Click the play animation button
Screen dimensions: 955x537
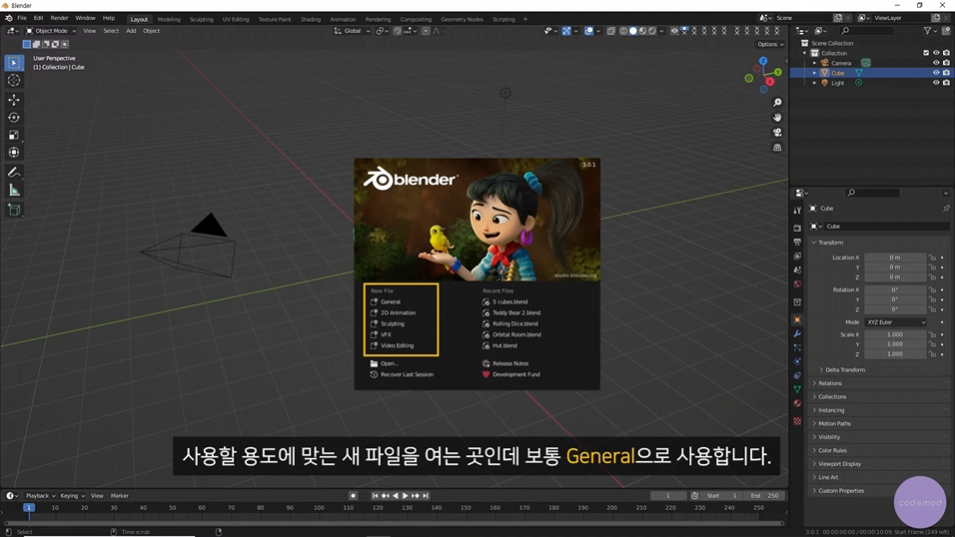(x=405, y=496)
